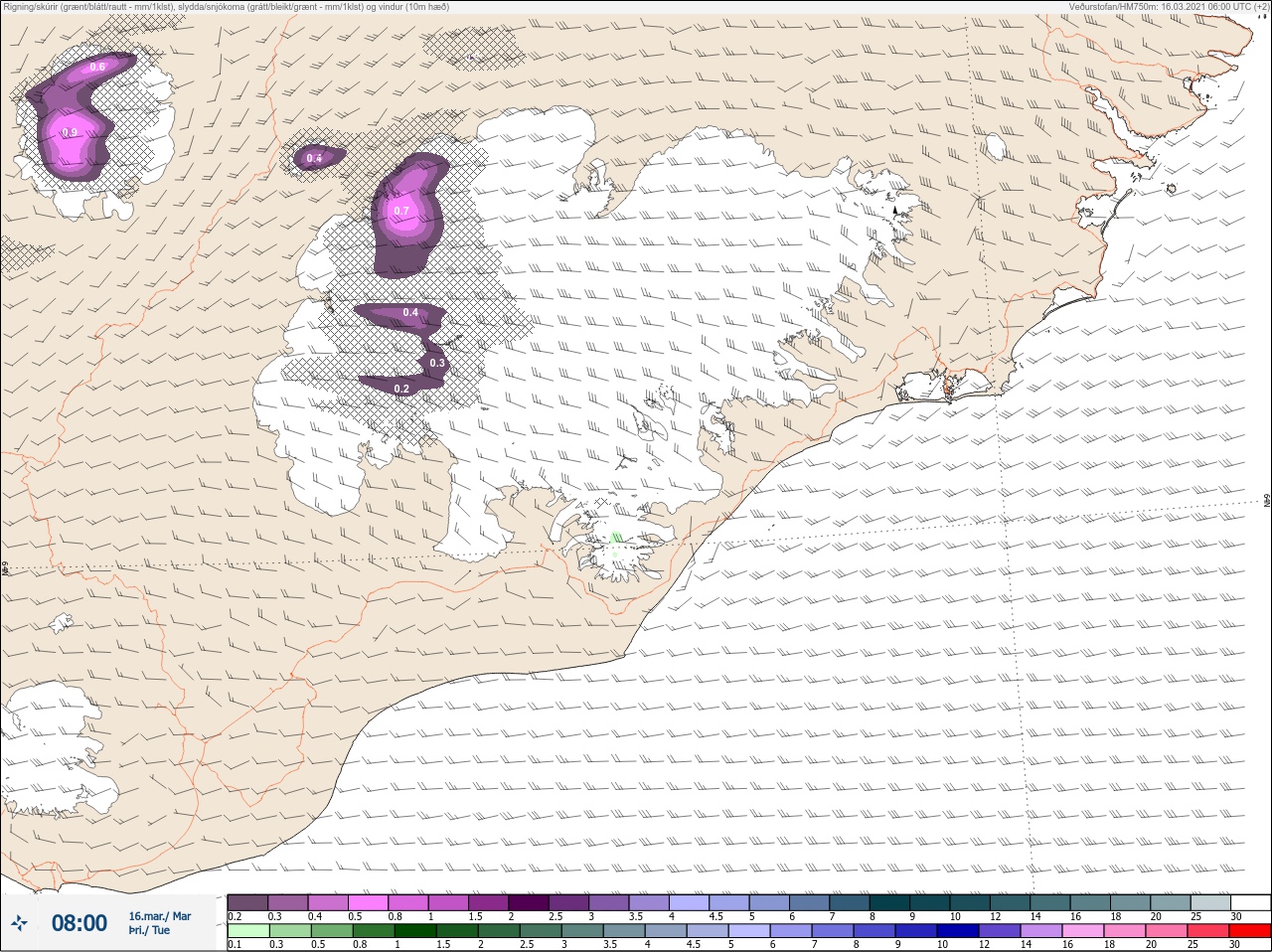
Task: Click the 0.4 label below the 0.7 patch
Action: point(410,313)
